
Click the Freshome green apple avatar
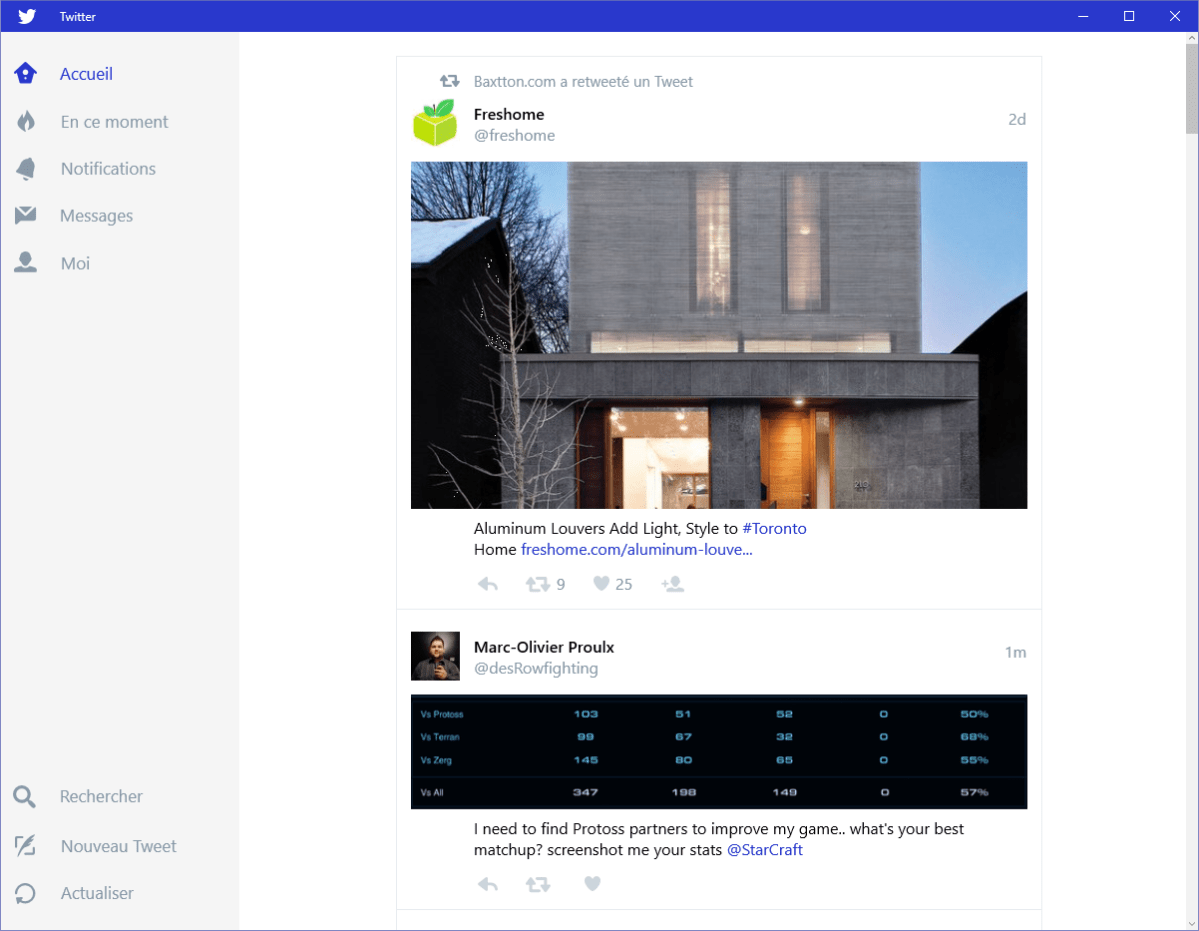435,123
